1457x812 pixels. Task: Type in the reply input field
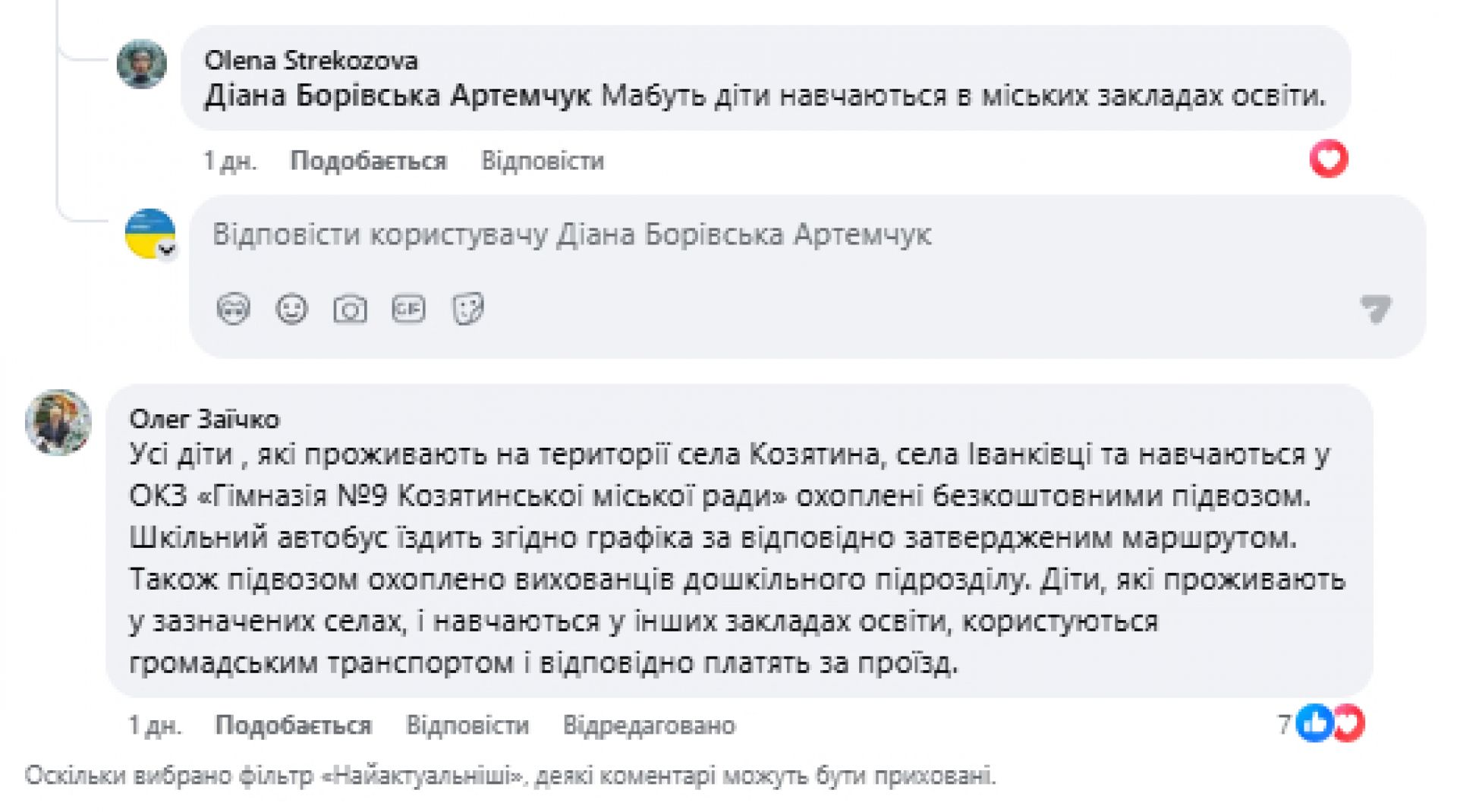(759, 234)
